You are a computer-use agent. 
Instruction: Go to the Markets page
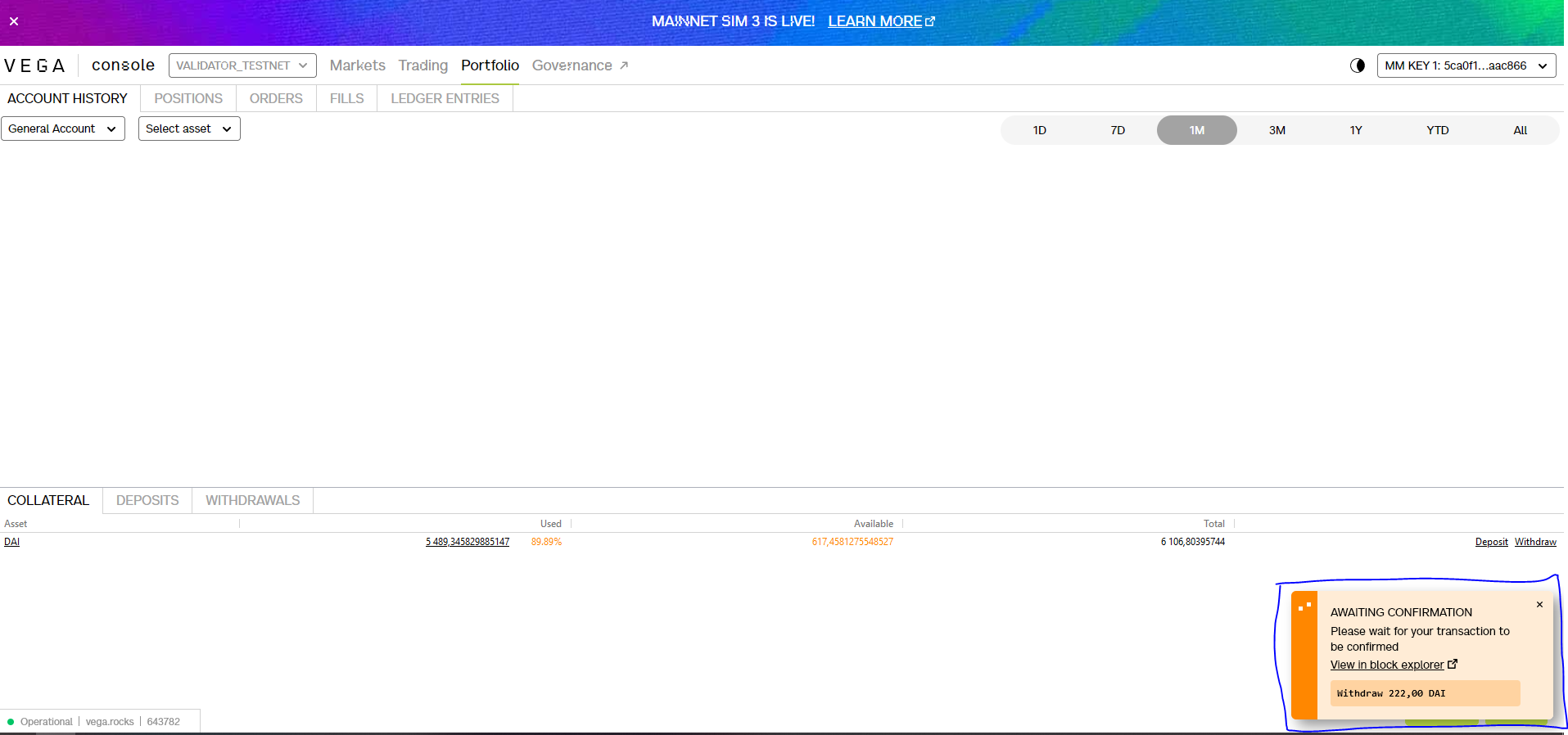click(357, 65)
